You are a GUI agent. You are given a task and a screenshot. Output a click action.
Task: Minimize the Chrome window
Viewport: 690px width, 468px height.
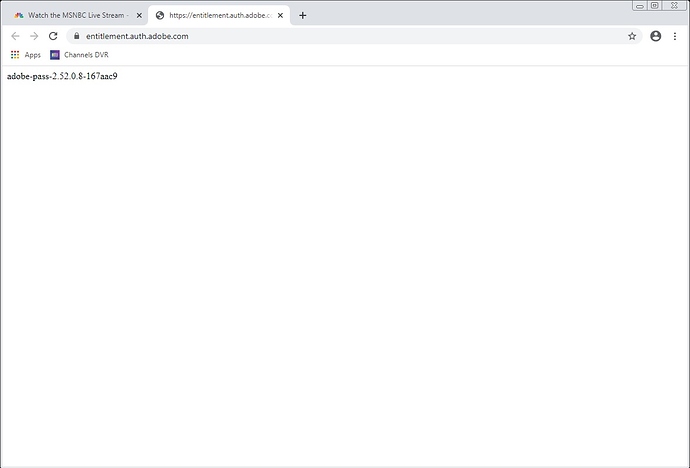(x=639, y=5)
